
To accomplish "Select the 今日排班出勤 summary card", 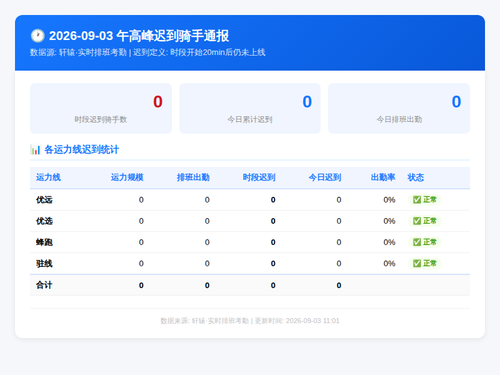I will point(399,108).
